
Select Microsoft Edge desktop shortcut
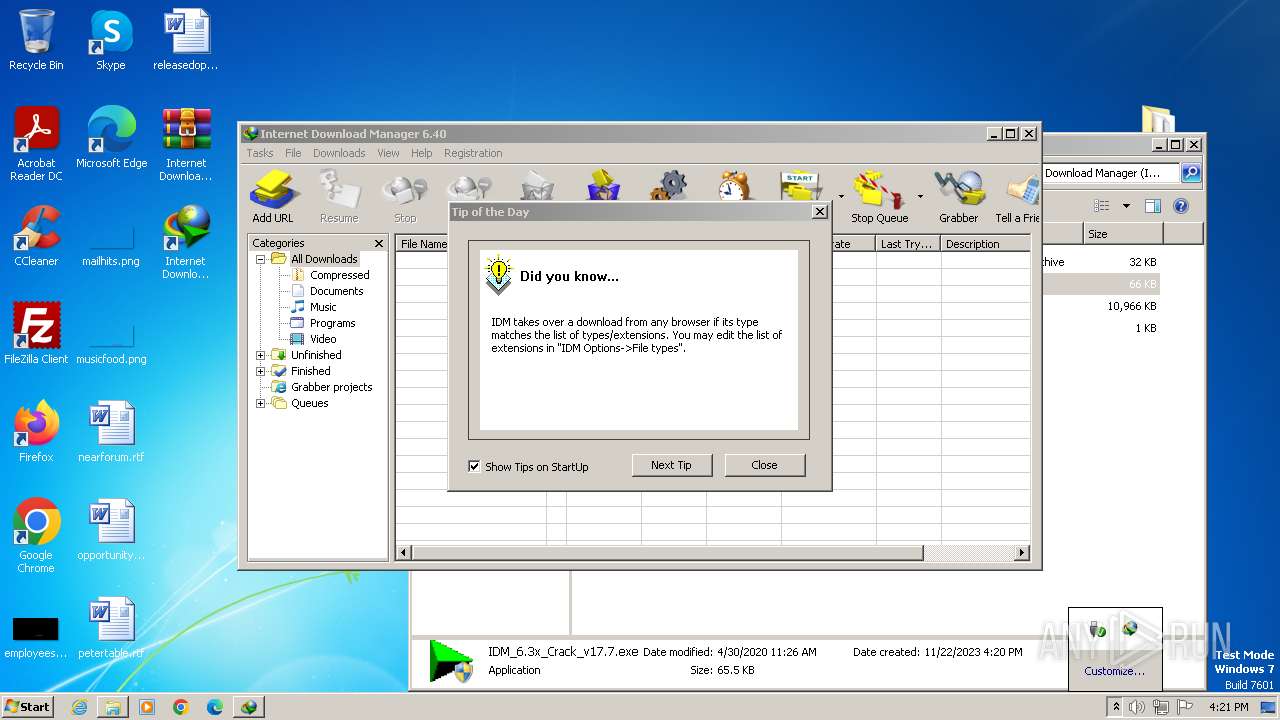pos(111,138)
